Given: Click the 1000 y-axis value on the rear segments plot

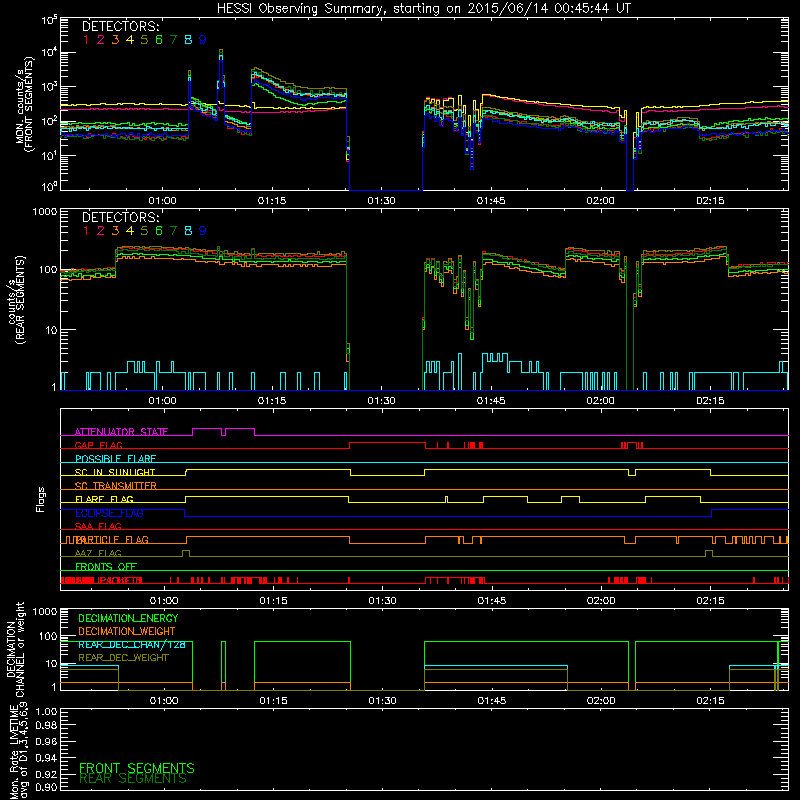Looking at the screenshot, I should pyautogui.click(x=44, y=211).
